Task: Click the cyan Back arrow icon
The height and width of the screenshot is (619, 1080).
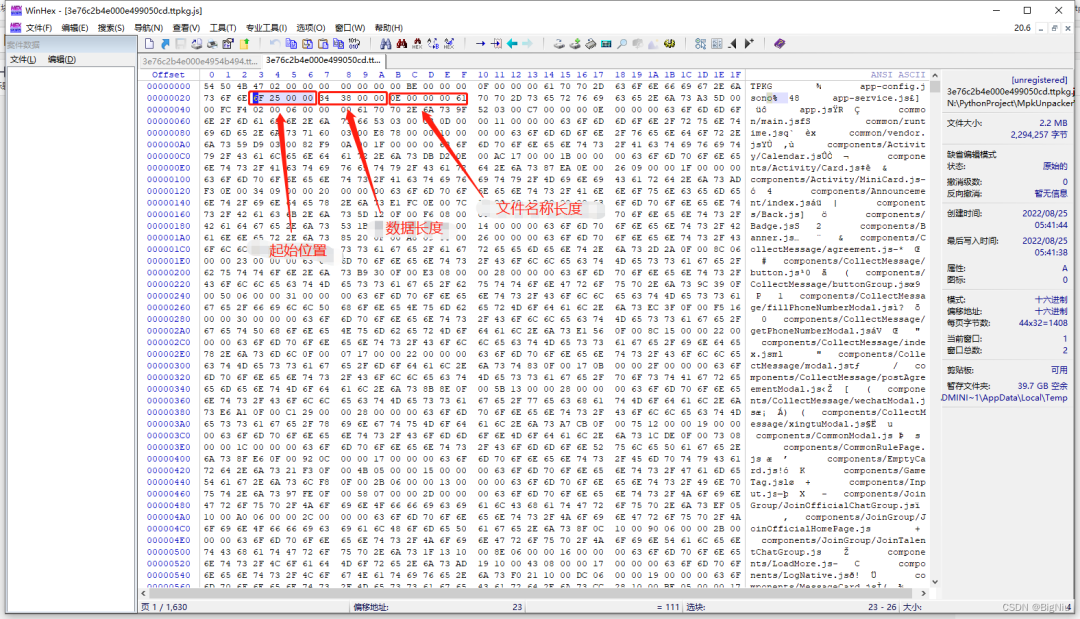Action: pos(512,43)
